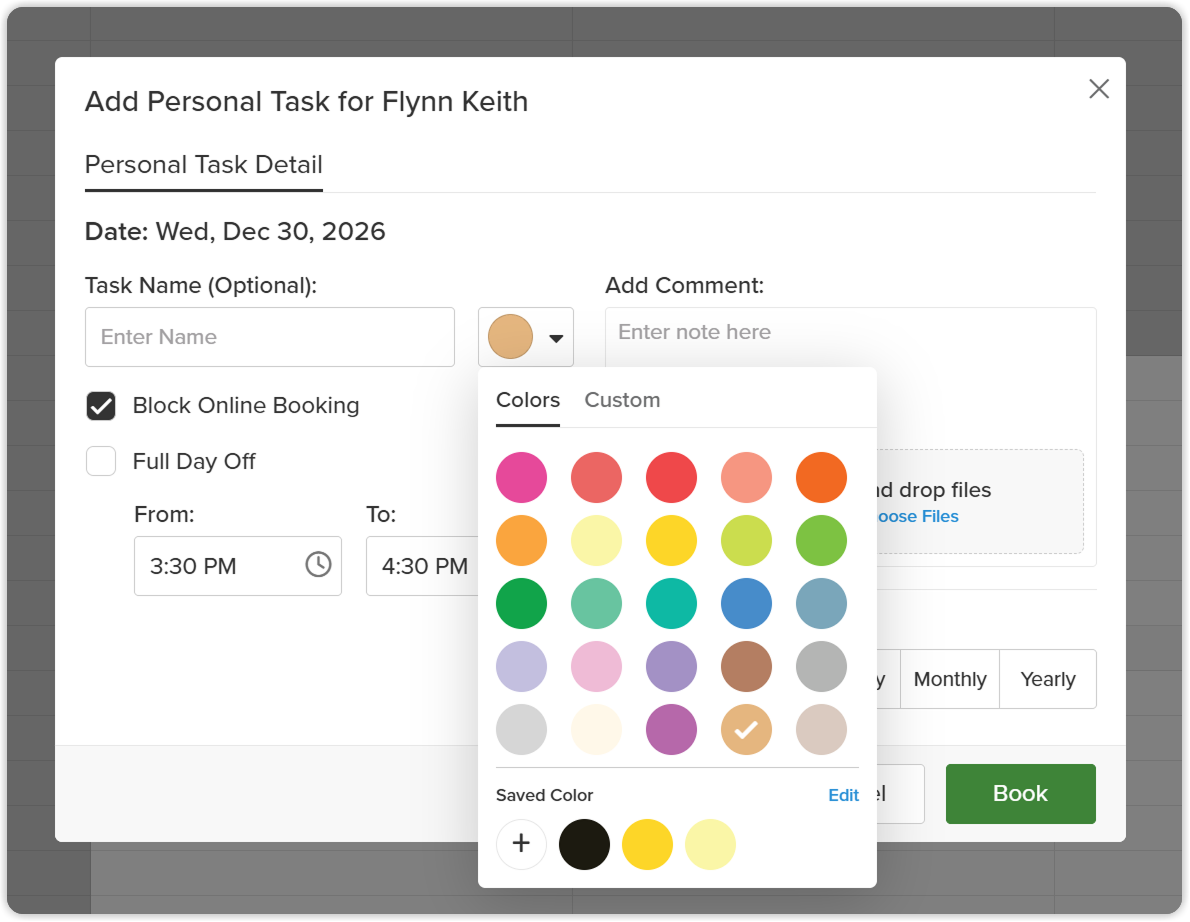This screenshot has width=1190, height=922.
Task: Edit the saved colors
Action: tap(843, 795)
